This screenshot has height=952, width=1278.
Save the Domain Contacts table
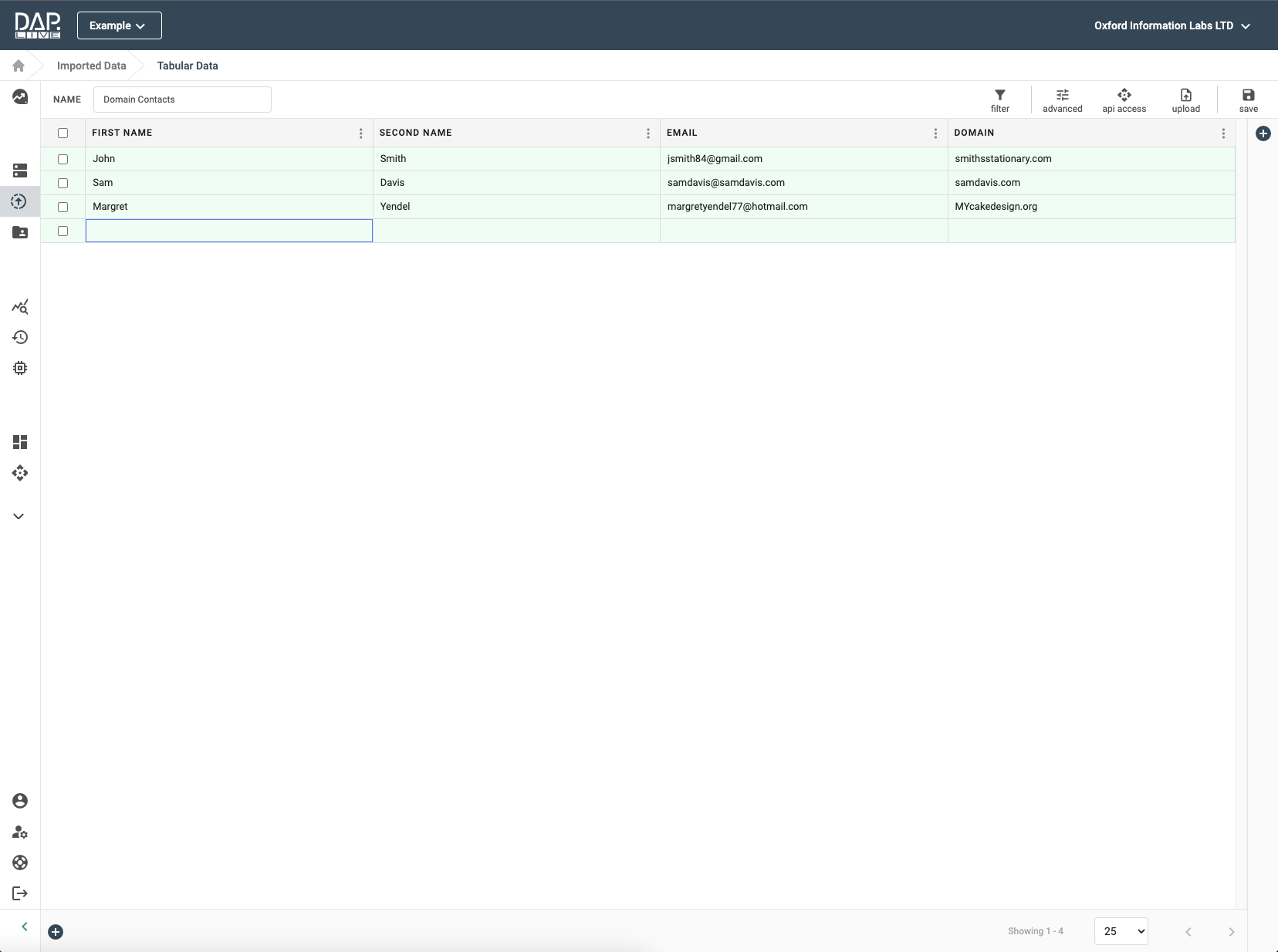pos(1248,96)
